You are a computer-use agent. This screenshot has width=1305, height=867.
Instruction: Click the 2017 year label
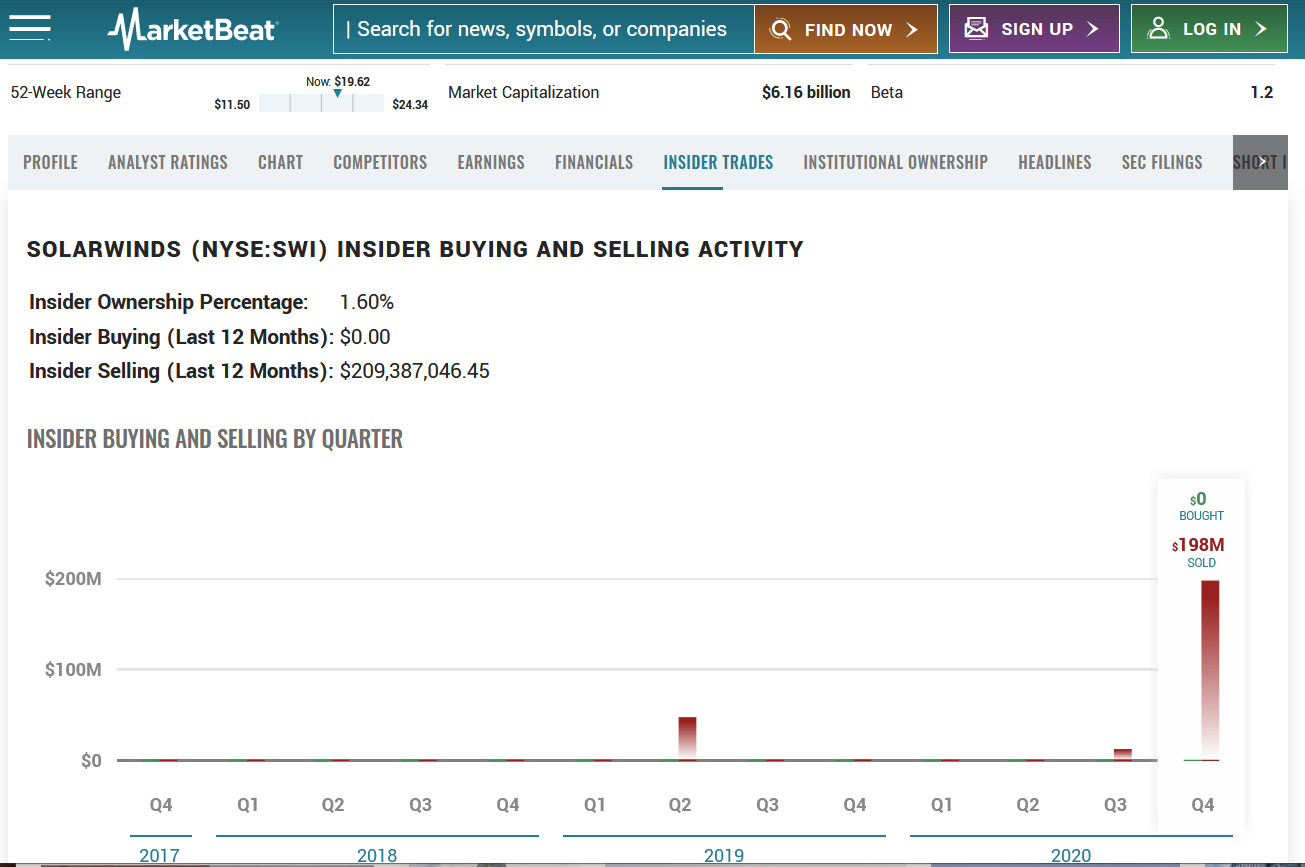[x=160, y=856]
